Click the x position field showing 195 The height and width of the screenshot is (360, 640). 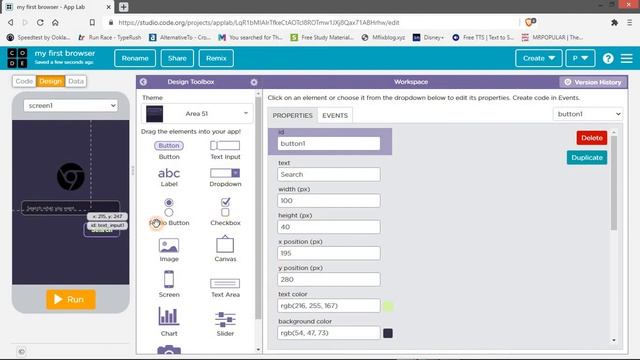329,253
